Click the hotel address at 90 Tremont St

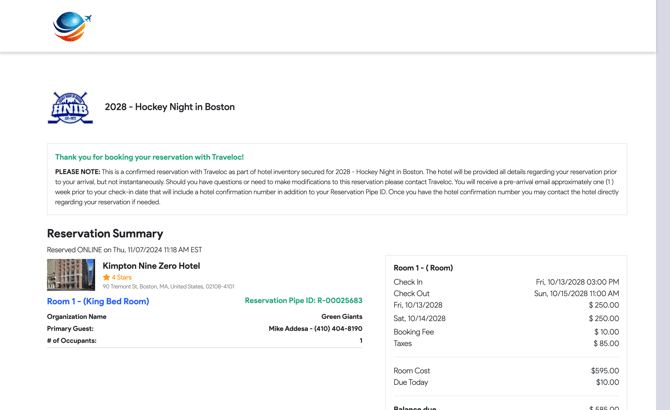168,287
